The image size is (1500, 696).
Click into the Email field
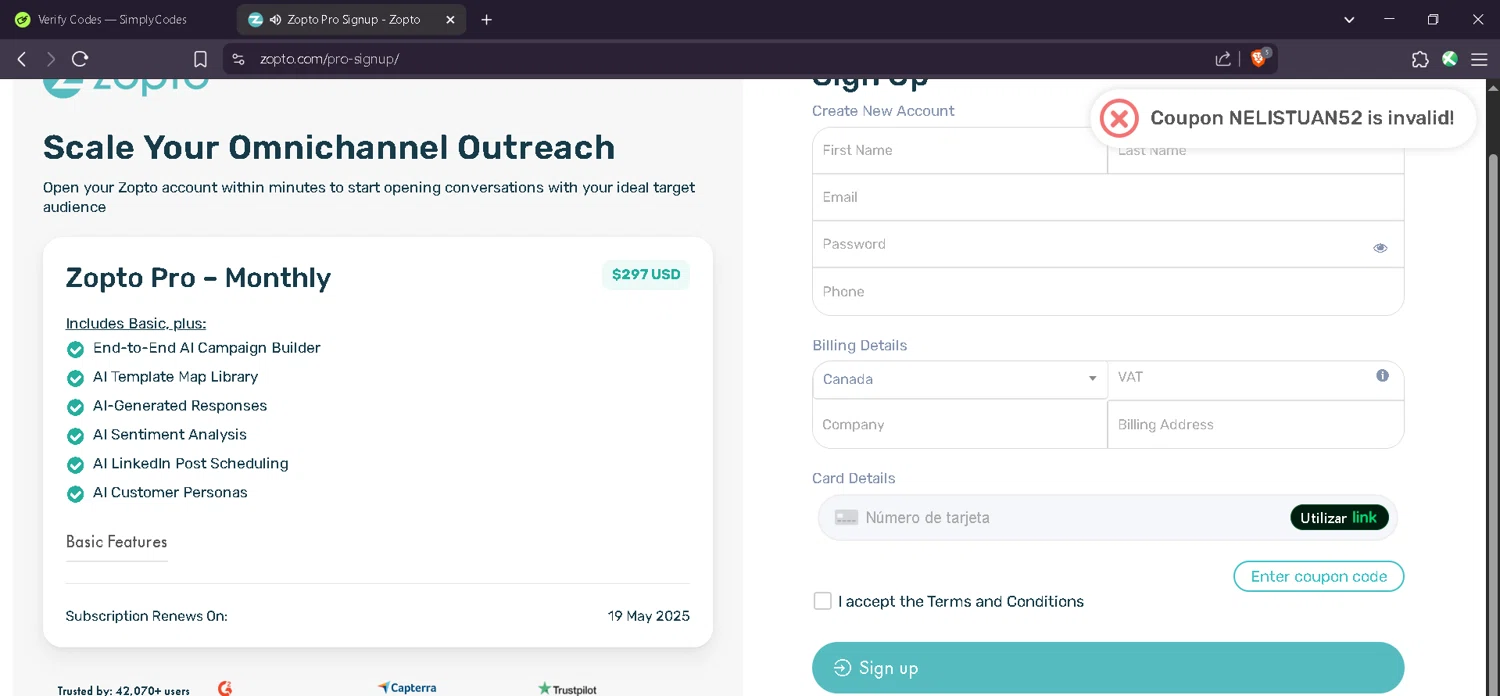point(1108,197)
